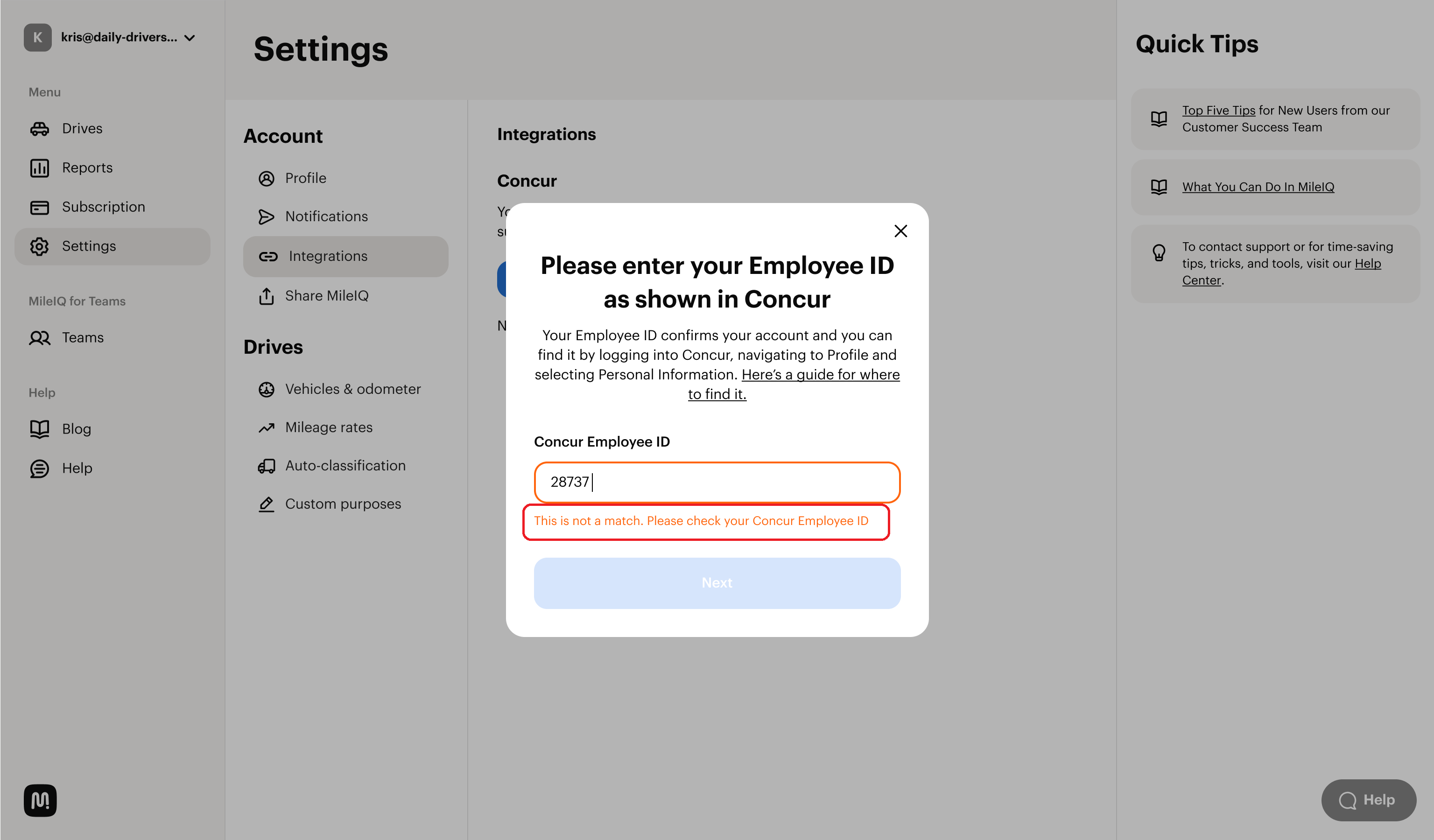The height and width of the screenshot is (840, 1434).
Task: Open the Top Five Tips link
Action: coord(1218,110)
